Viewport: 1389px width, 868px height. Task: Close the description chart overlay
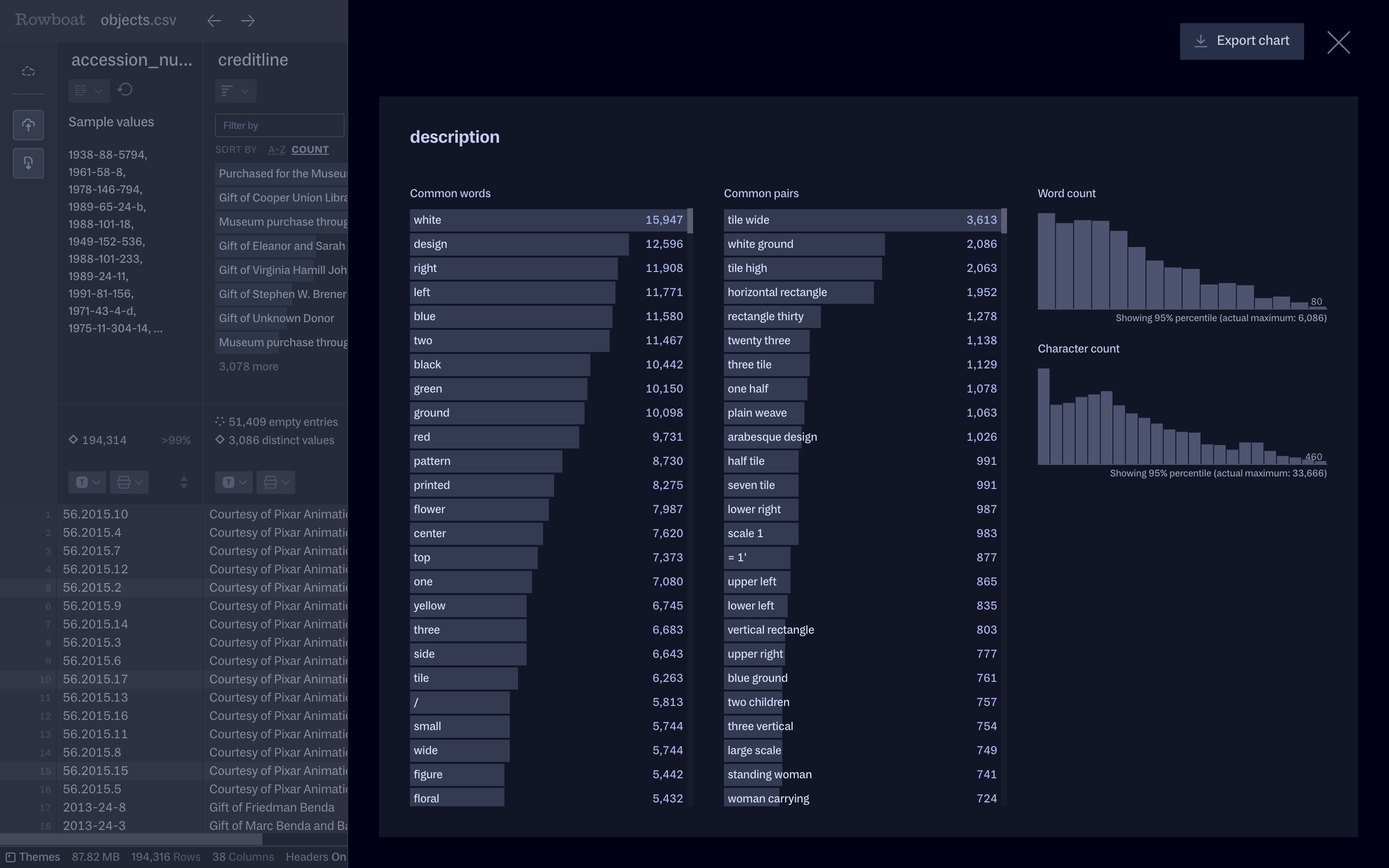coord(1338,42)
